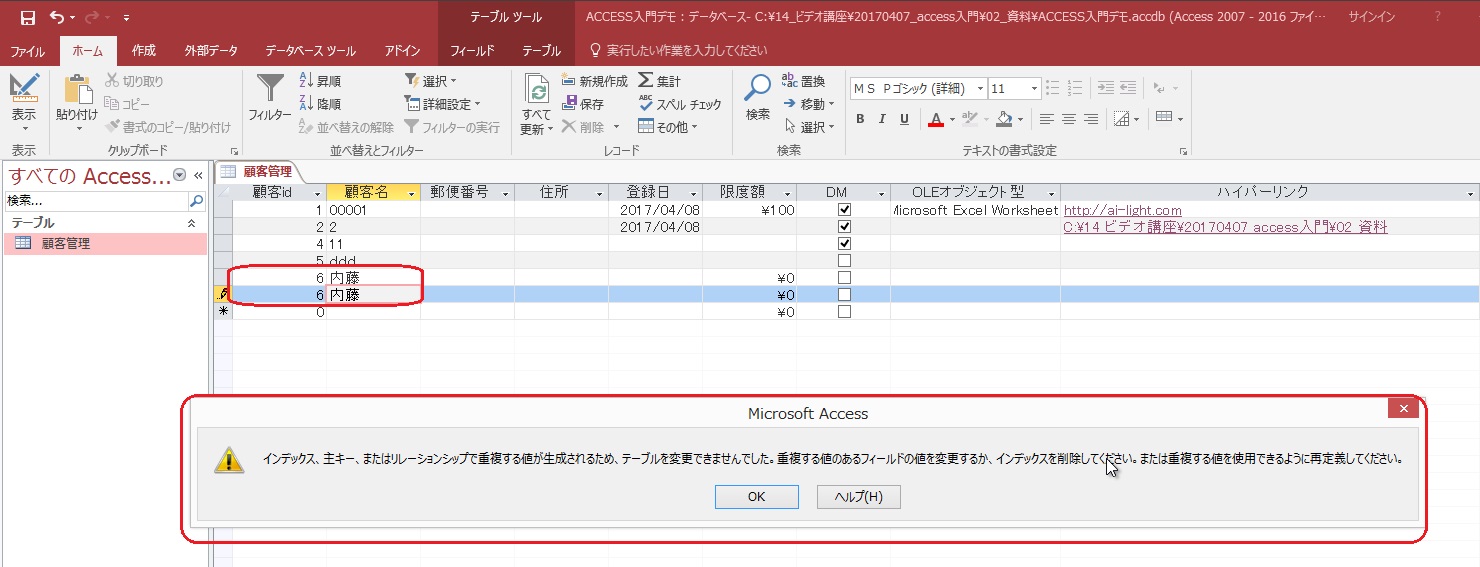This screenshot has height=567, width=1480.
Task: Toggle DM checkbox in the new record row
Action: coord(844,312)
